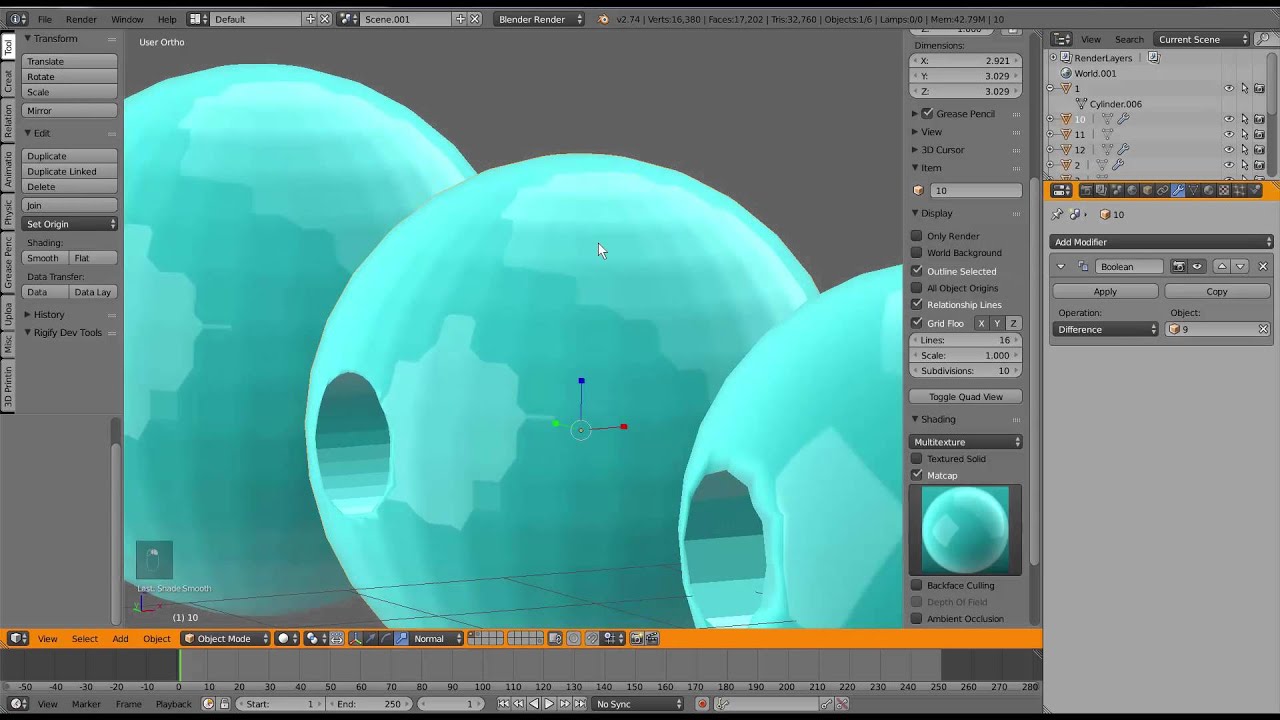Enable Backface Culling checkbox
Image resolution: width=1280 pixels, height=720 pixels.
click(916, 585)
